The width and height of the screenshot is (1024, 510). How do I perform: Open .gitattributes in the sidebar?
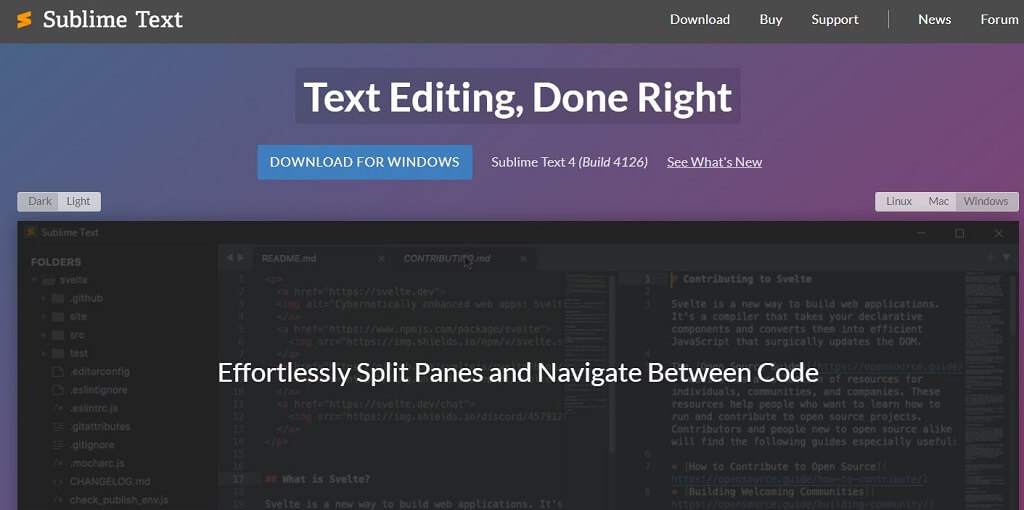point(101,426)
